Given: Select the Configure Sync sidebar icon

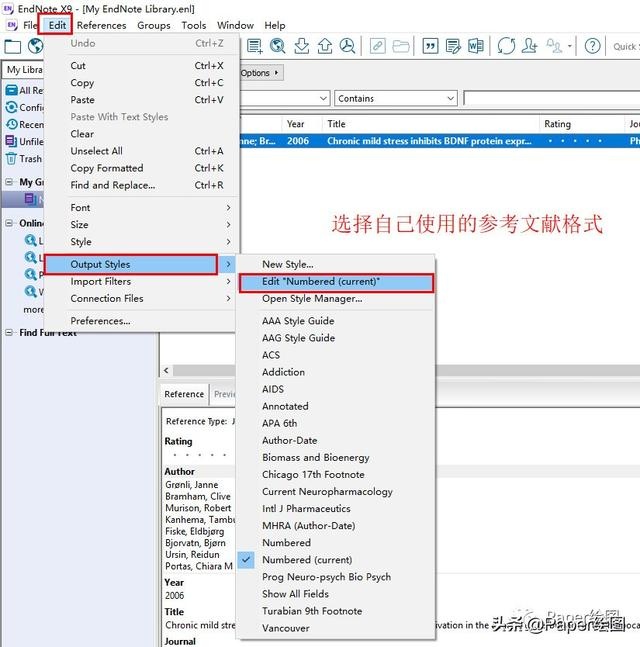Looking at the screenshot, I should coord(12,107).
